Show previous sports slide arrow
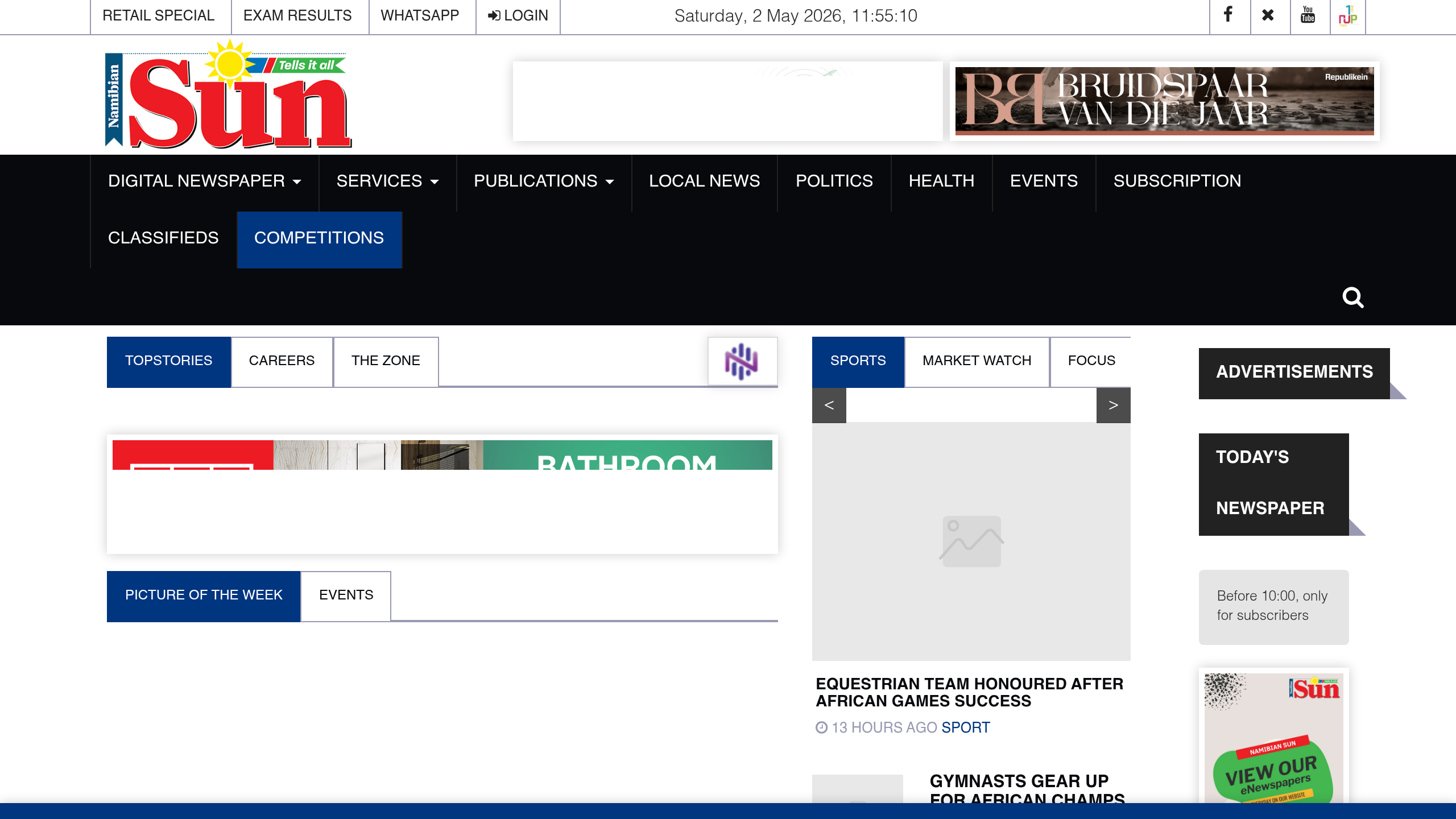 coord(829,406)
